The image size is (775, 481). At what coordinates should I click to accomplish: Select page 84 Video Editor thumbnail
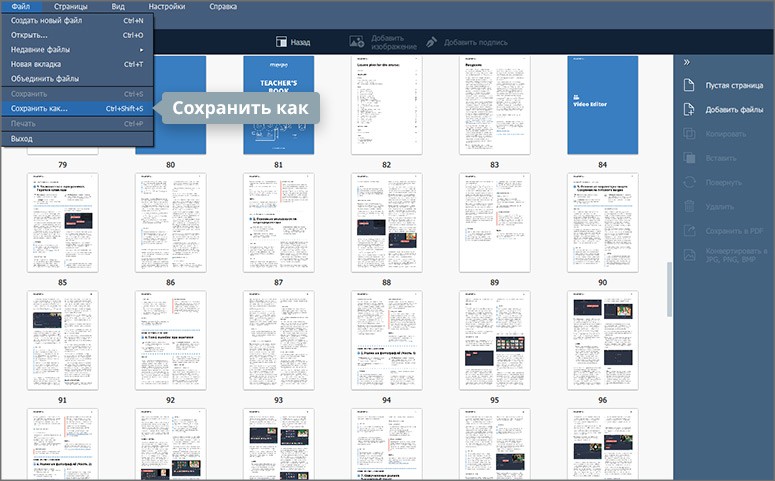click(603, 105)
